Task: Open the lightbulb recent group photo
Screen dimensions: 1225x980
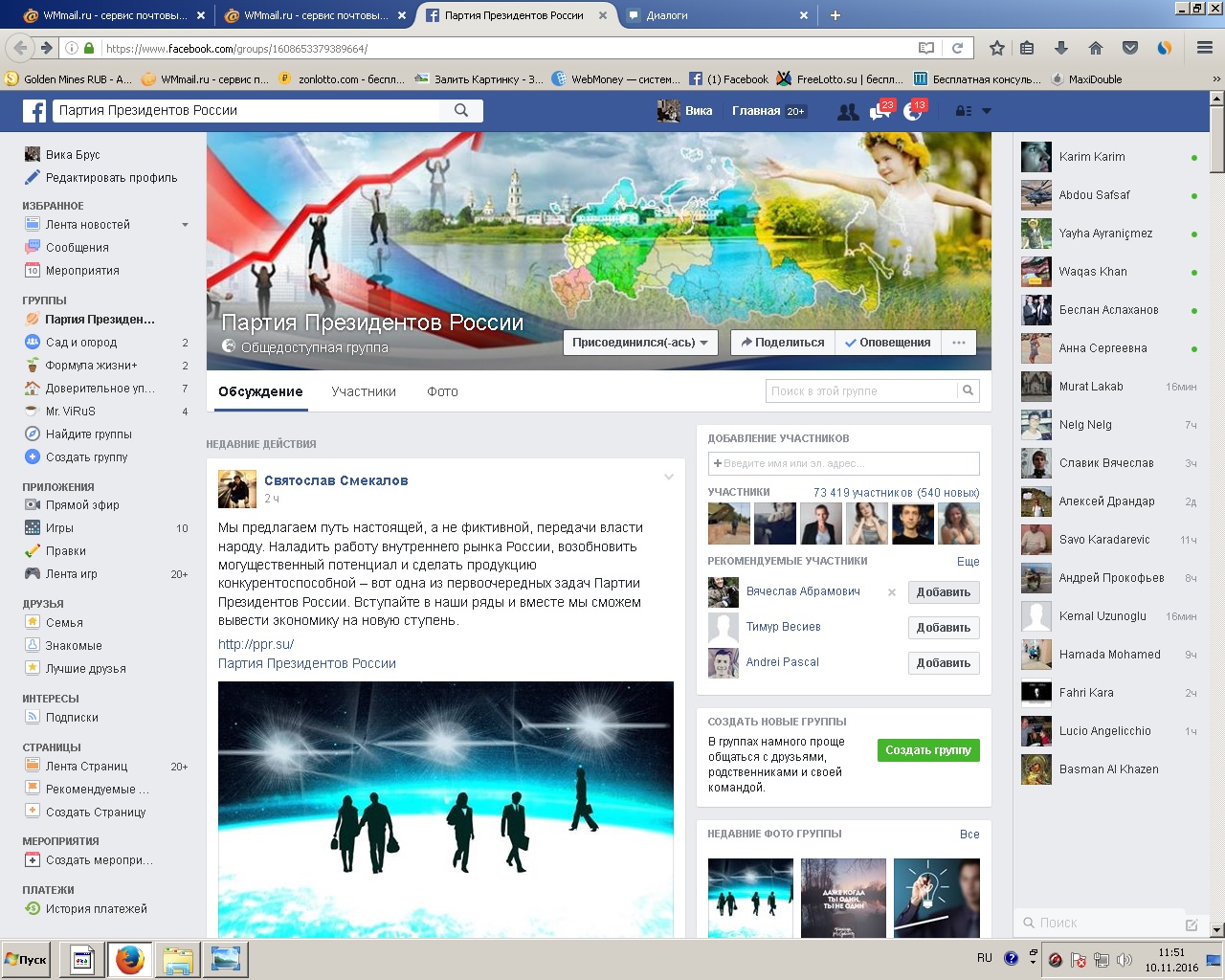Action: (x=937, y=899)
